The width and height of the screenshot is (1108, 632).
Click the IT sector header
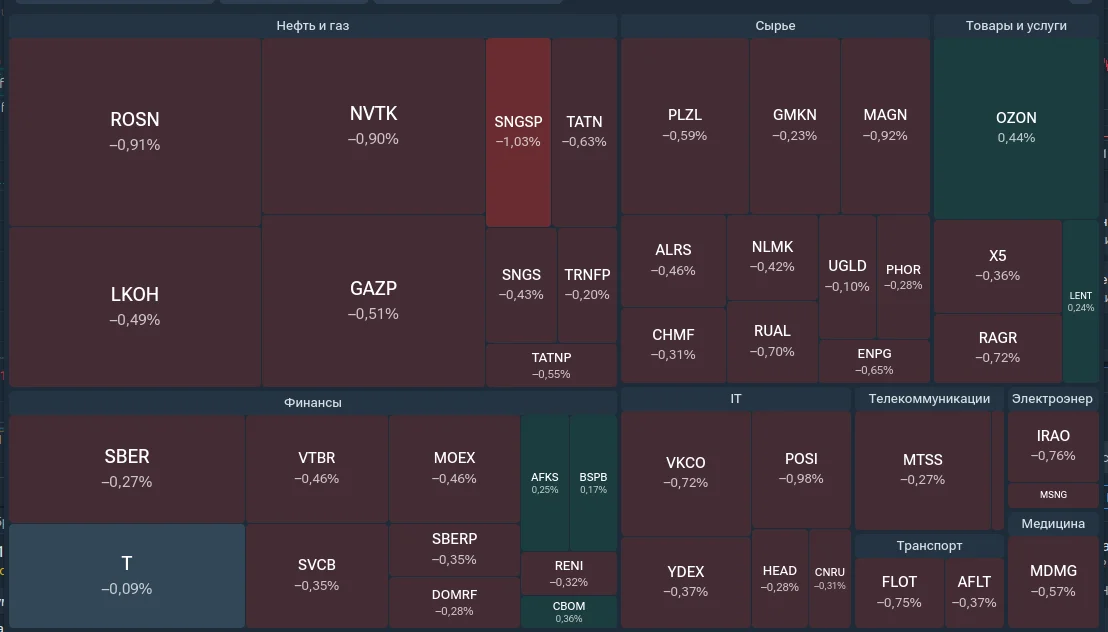pyautogui.click(x=736, y=399)
